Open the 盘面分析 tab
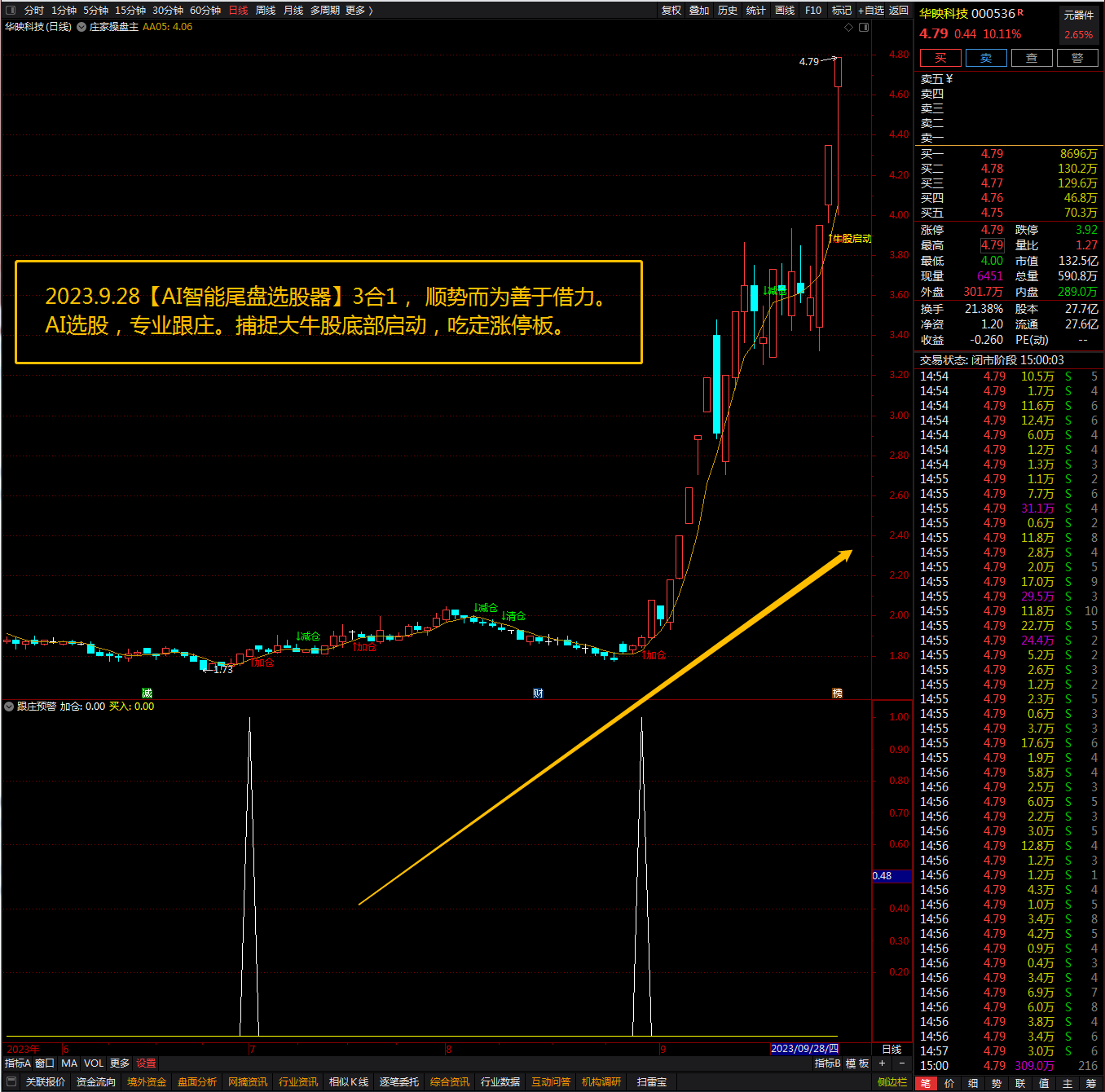1105x1092 pixels. click(x=197, y=1082)
